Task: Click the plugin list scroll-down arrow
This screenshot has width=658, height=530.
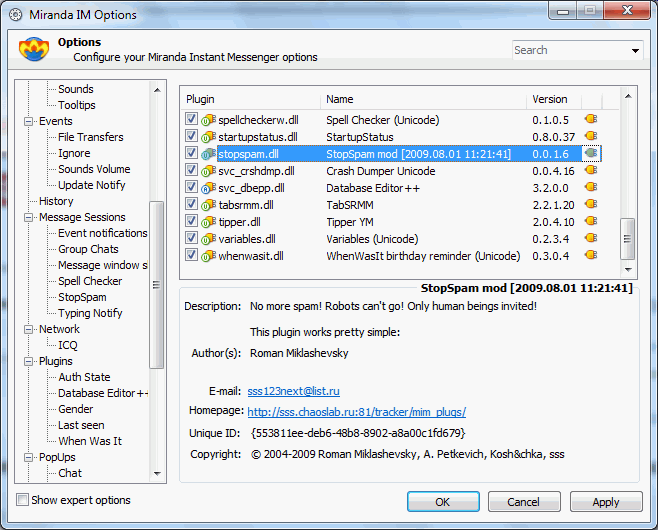Action: [628, 270]
